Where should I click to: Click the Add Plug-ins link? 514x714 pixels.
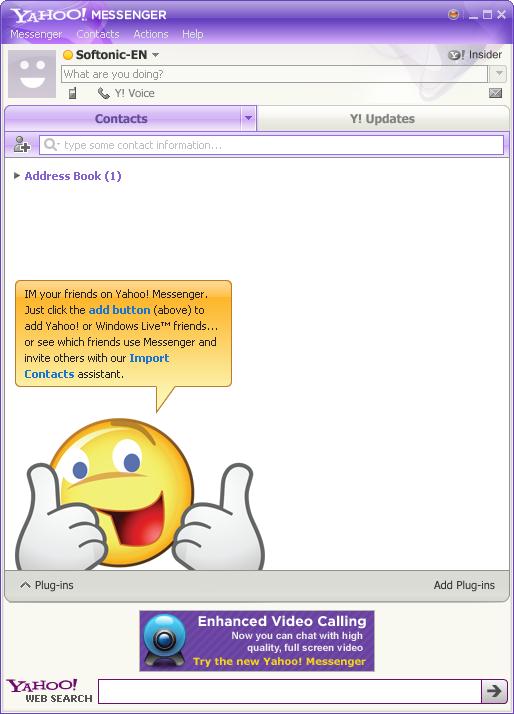pyautogui.click(x=464, y=585)
